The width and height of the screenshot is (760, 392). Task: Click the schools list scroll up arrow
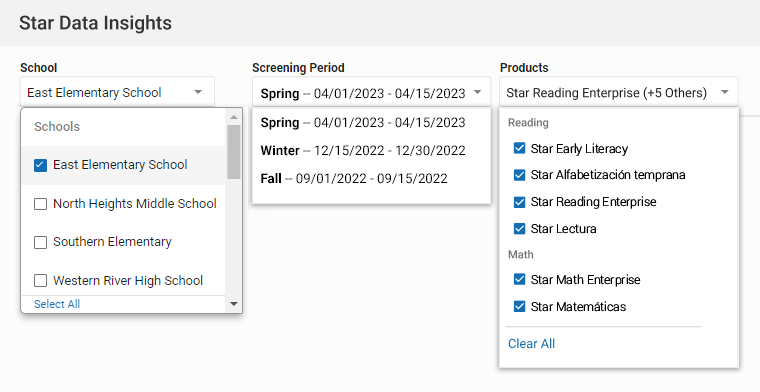[x=234, y=117]
